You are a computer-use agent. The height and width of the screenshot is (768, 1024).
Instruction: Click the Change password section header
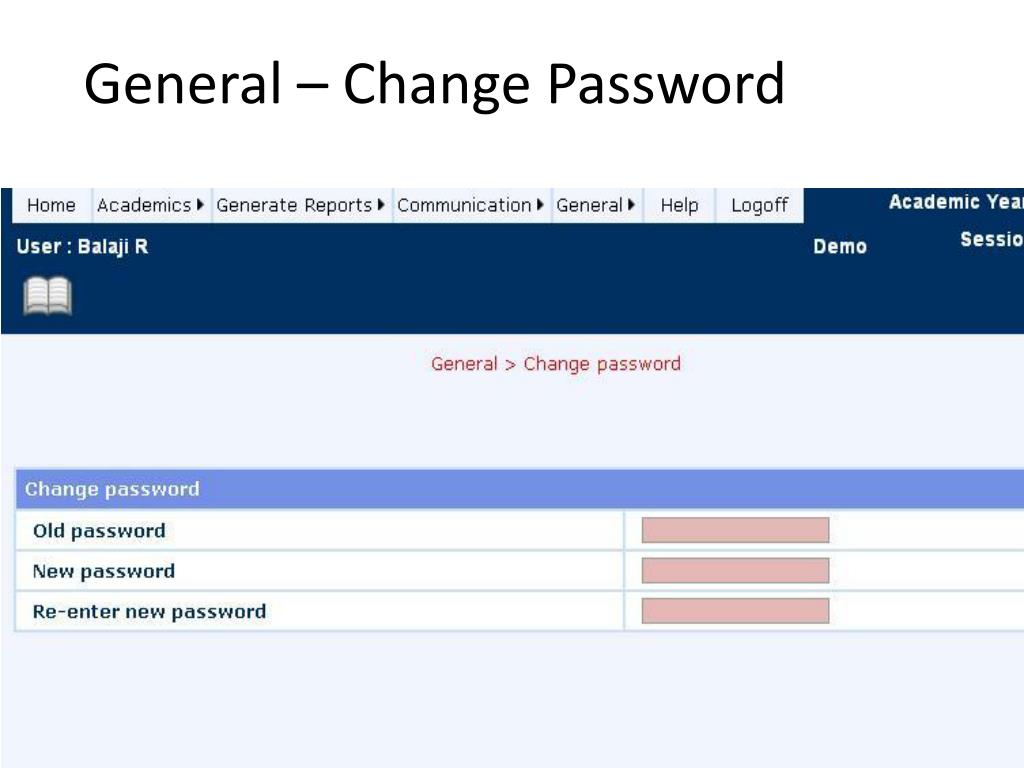pyautogui.click(x=520, y=489)
